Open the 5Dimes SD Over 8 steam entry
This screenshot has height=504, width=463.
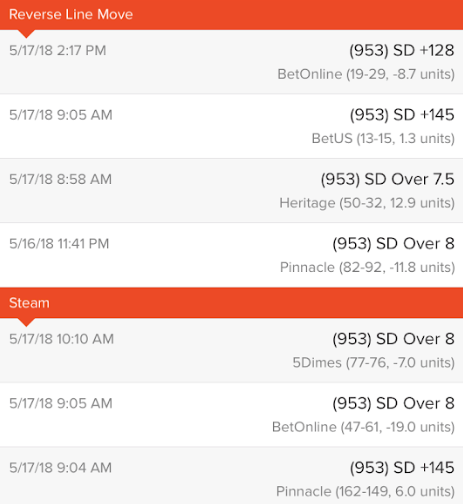click(x=231, y=350)
